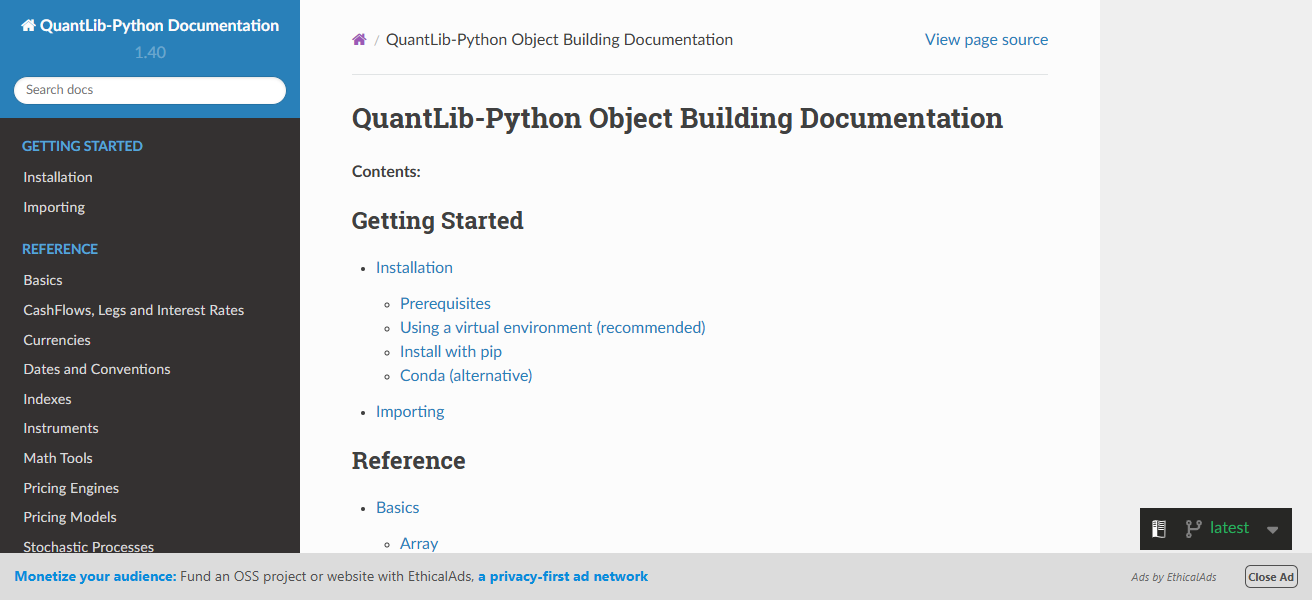Open the Array link under Basics
Viewport: 1312px width, 600px height.
tap(418, 543)
